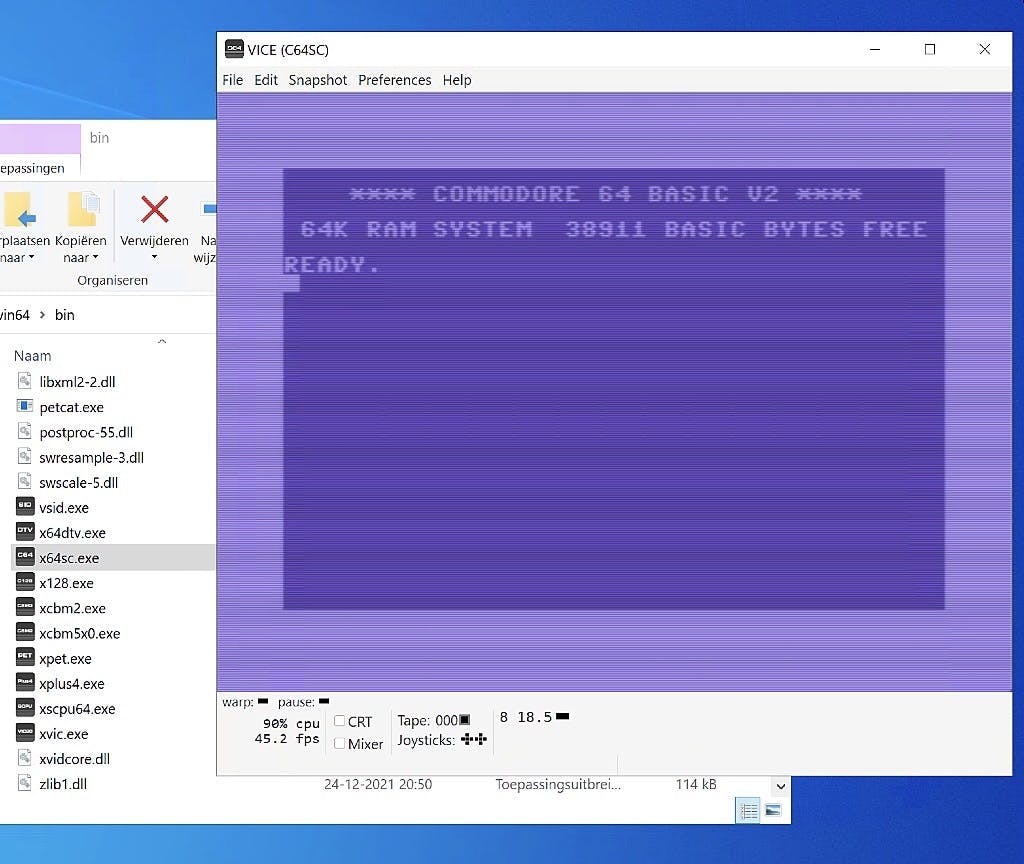Expand the breadcrumb chevron before bin
Image resolution: width=1024 pixels, height=864 pixels.
pyautogui.click(x=42, y=315)
